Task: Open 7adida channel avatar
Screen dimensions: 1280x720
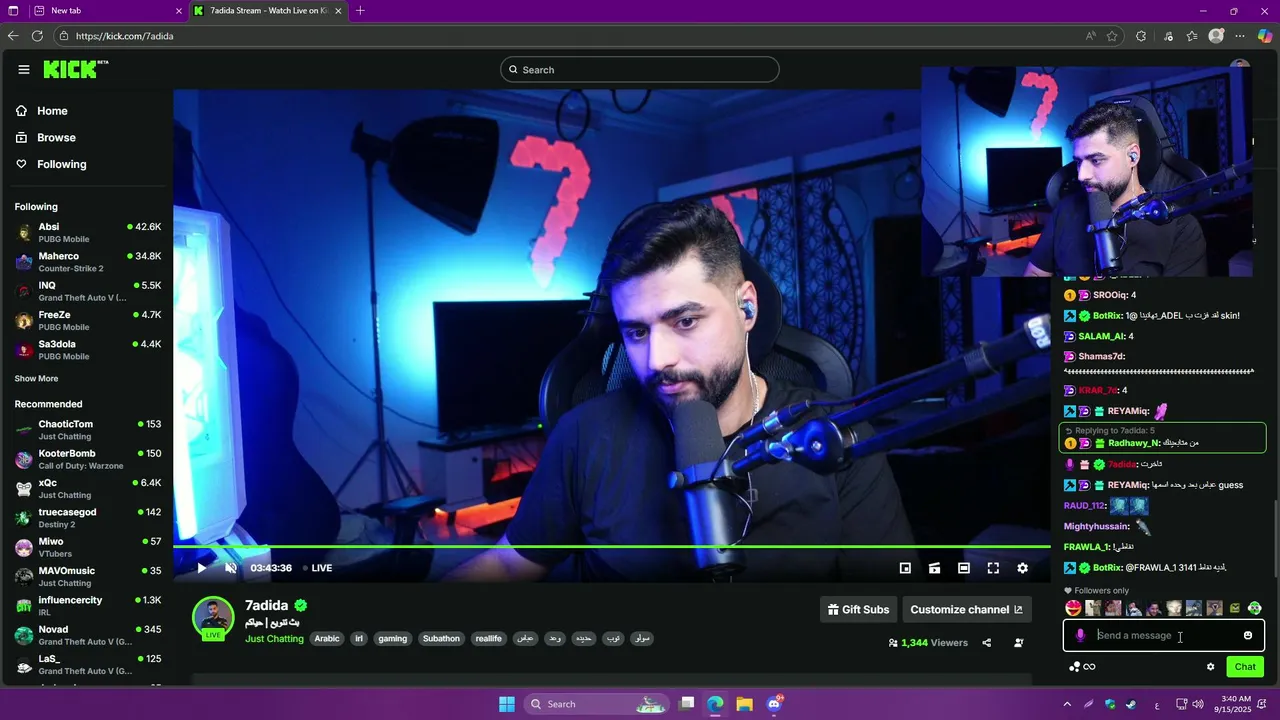Action: (213, 618)
